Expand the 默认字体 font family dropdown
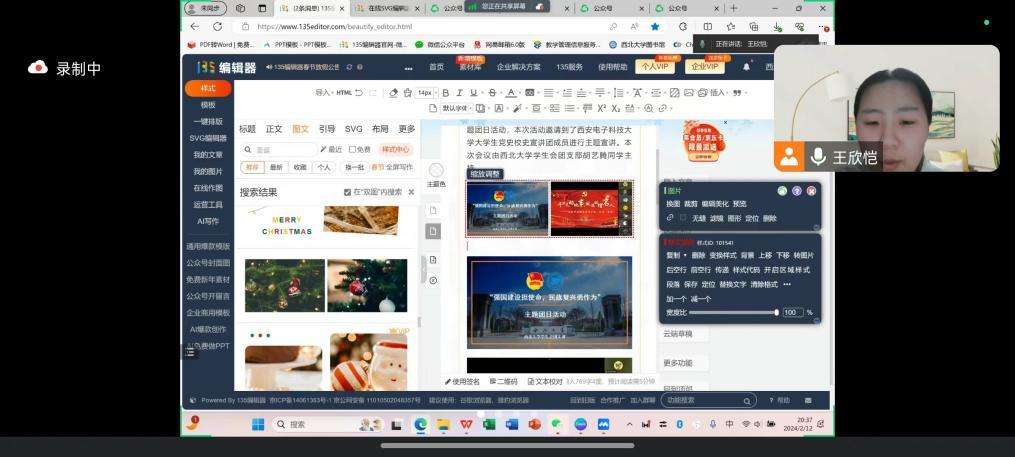1015x457 pixels. coord(459,108)
